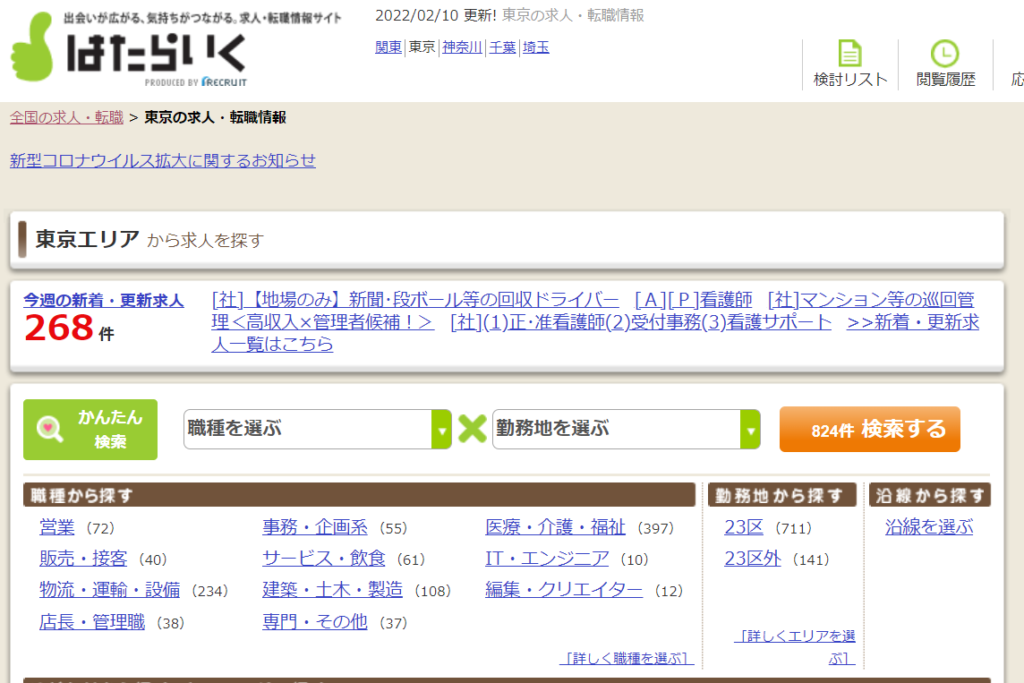
Task: Open 閲覧履歴 via the clock icon
Action: (x=946, y=52)
